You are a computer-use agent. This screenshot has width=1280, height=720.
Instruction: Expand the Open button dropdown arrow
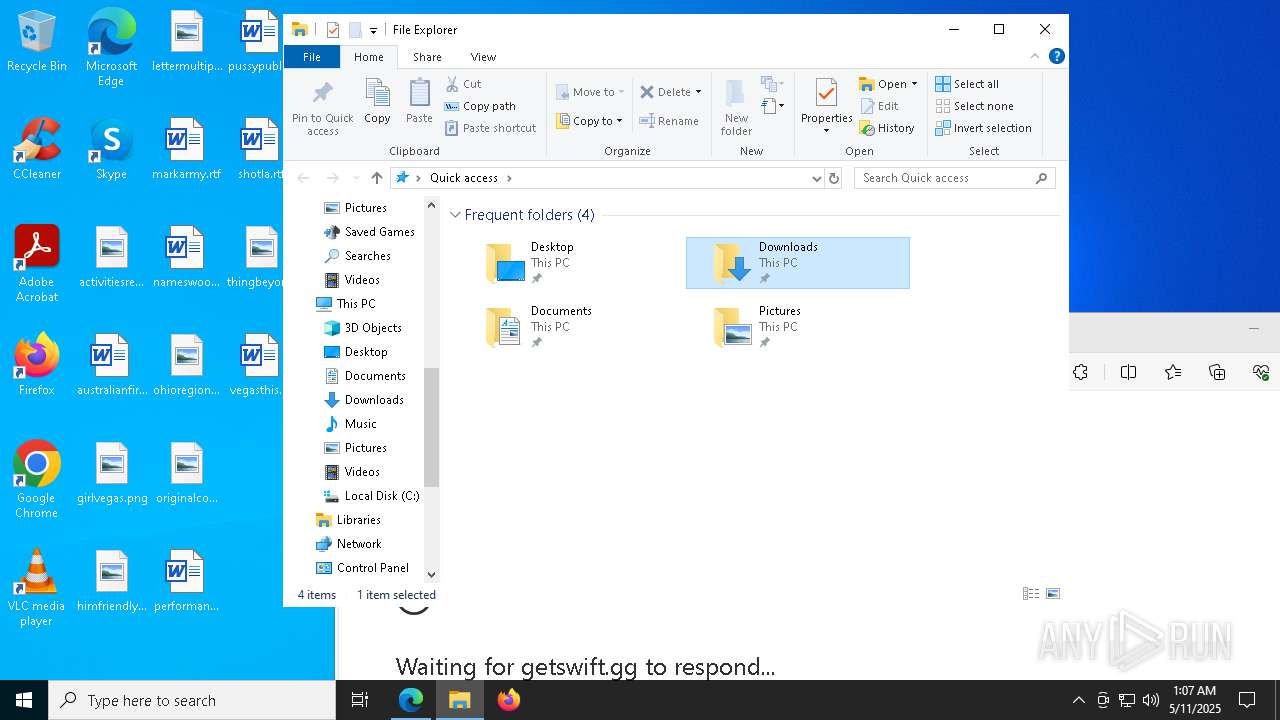(x=914, y=84)
